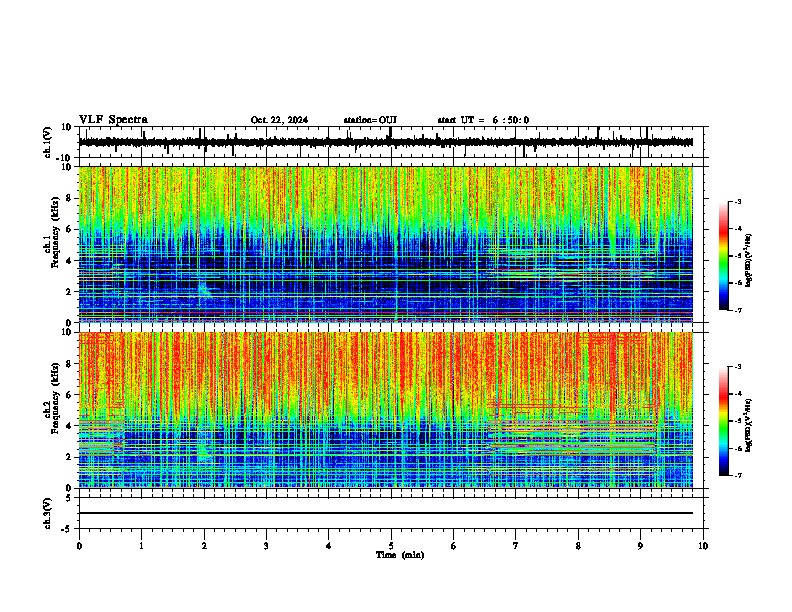Click the time axis tick label "3"
The width and height of the screenshot is (792, 612).
click(x=266, y=546)
